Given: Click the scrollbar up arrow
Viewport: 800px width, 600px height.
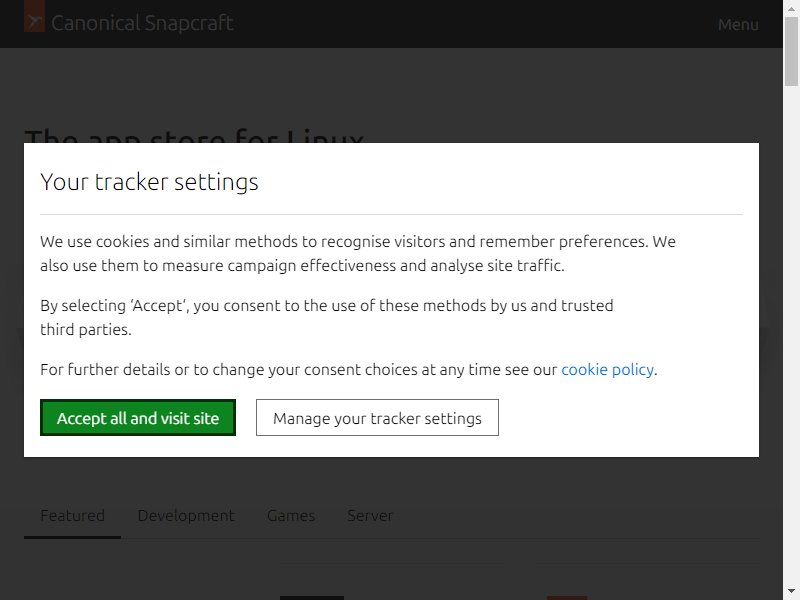Looking at the screenshot, I should pos(791,7).
